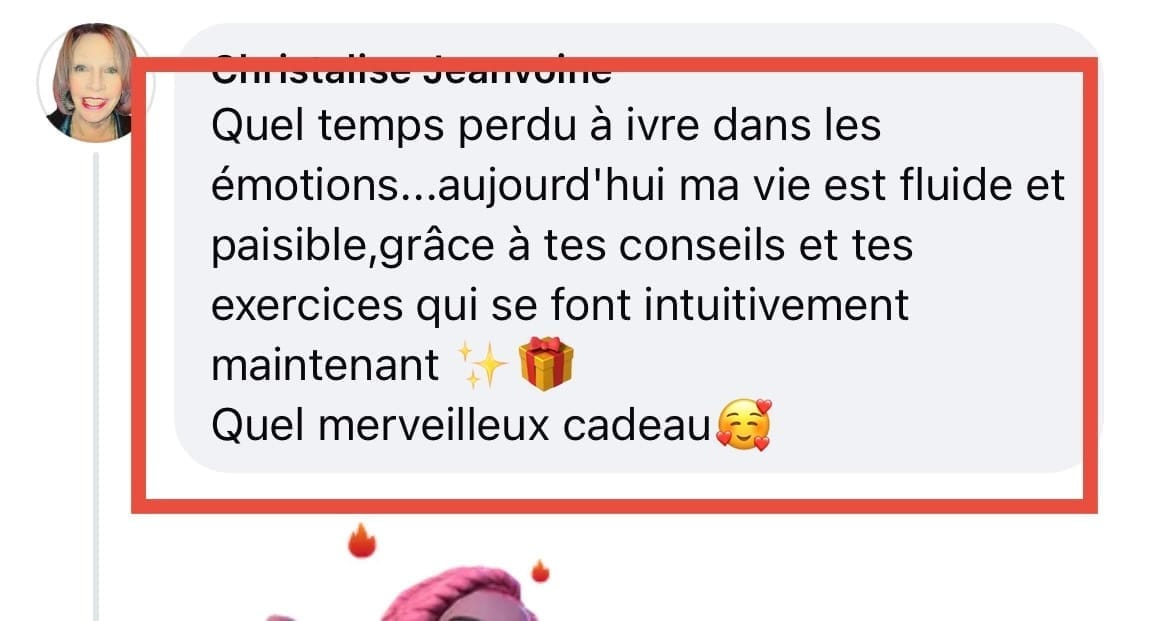
Task: Open the pink knitted hat sticker
Action: (455, 595)
